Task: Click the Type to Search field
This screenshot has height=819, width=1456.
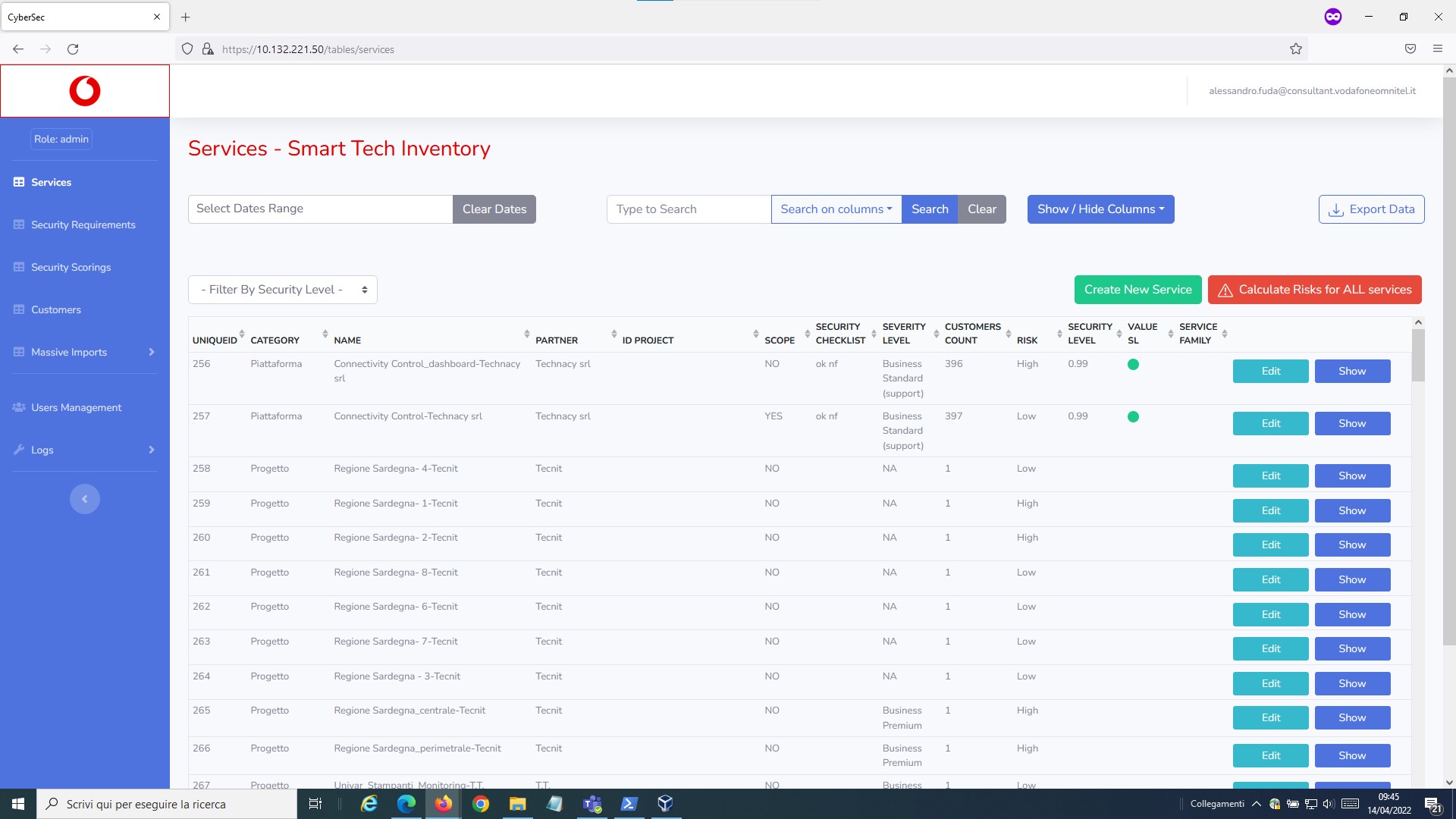Action: click(x=689, y=209)
